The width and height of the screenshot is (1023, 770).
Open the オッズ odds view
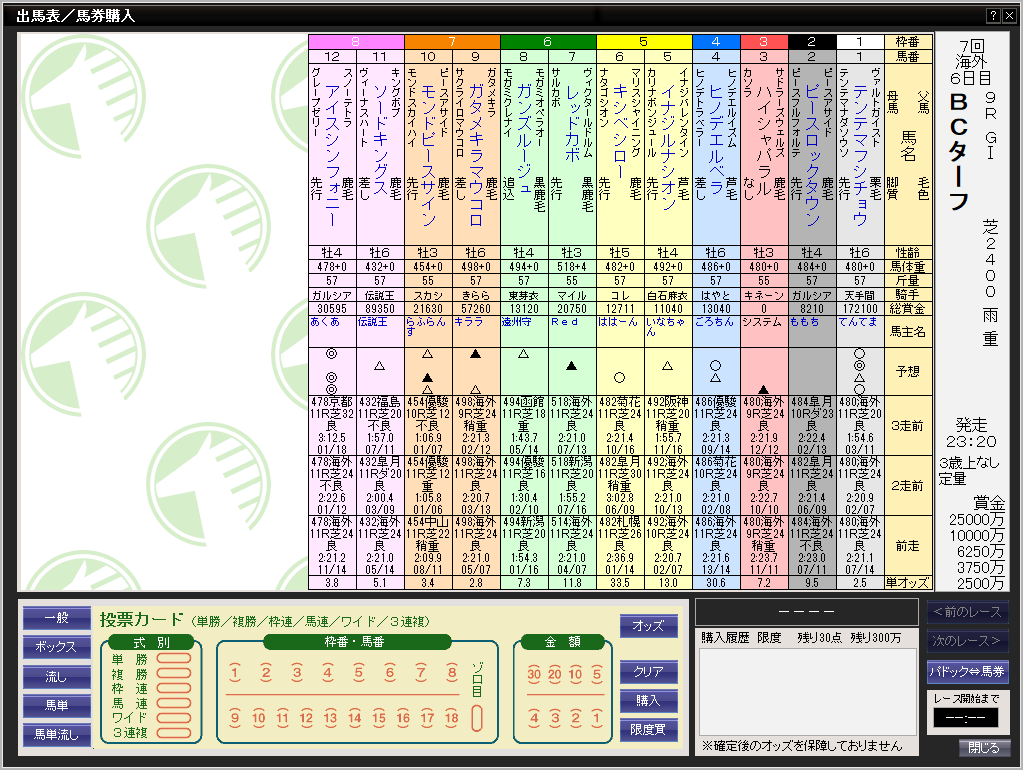click(x=649, y=626)
